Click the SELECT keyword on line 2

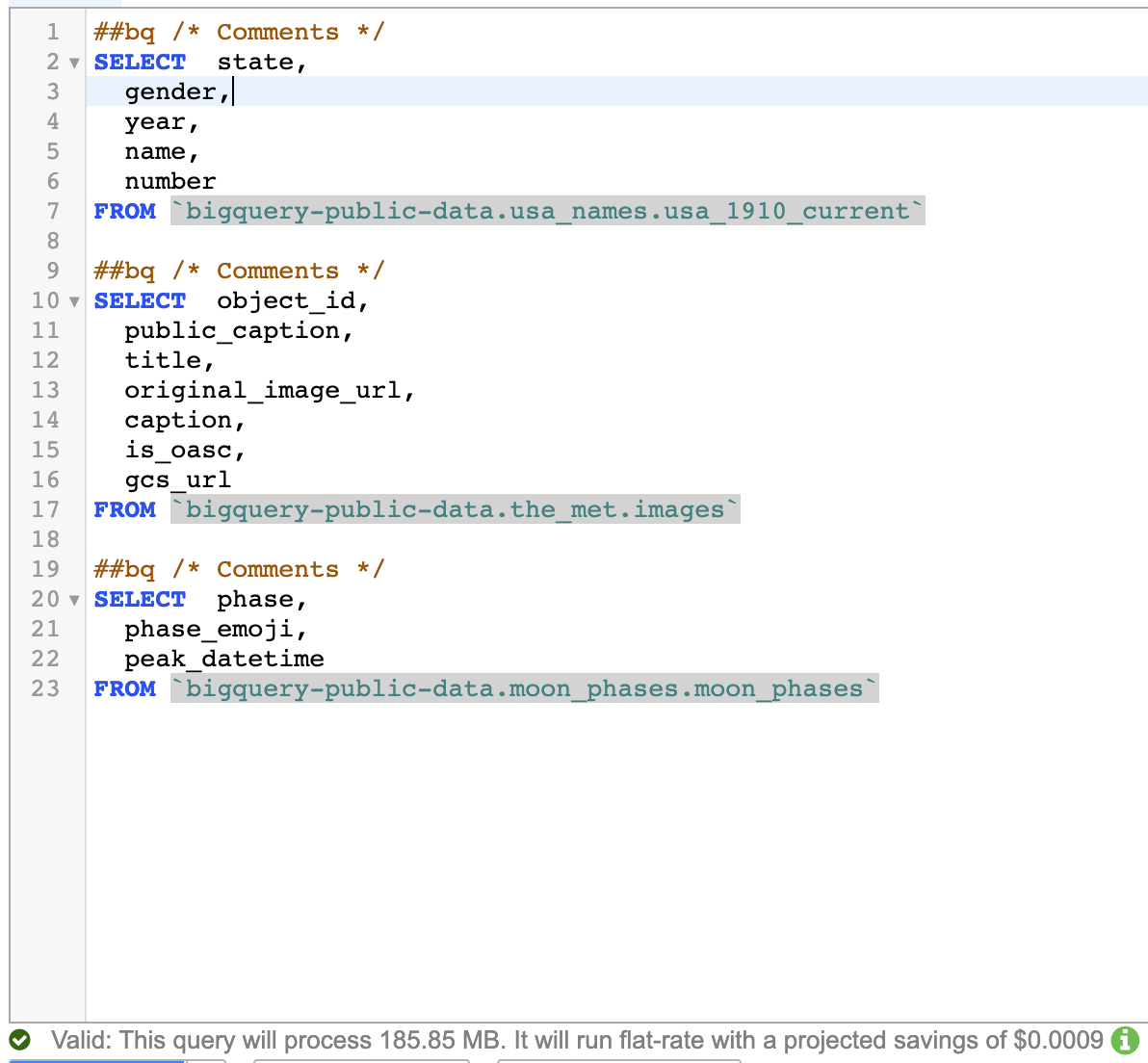click(140, 63)
